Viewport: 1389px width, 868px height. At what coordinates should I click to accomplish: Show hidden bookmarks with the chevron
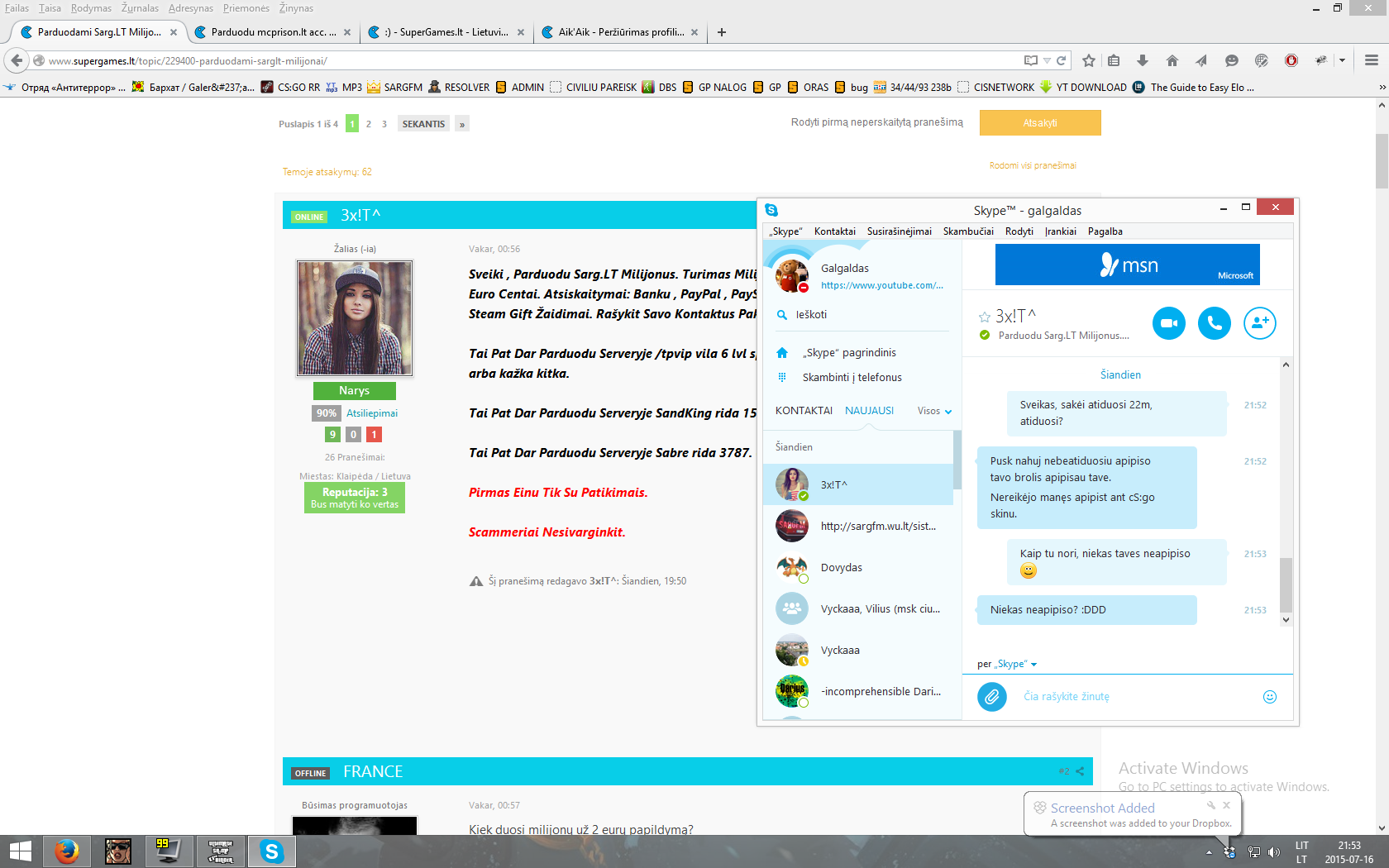1382,87
